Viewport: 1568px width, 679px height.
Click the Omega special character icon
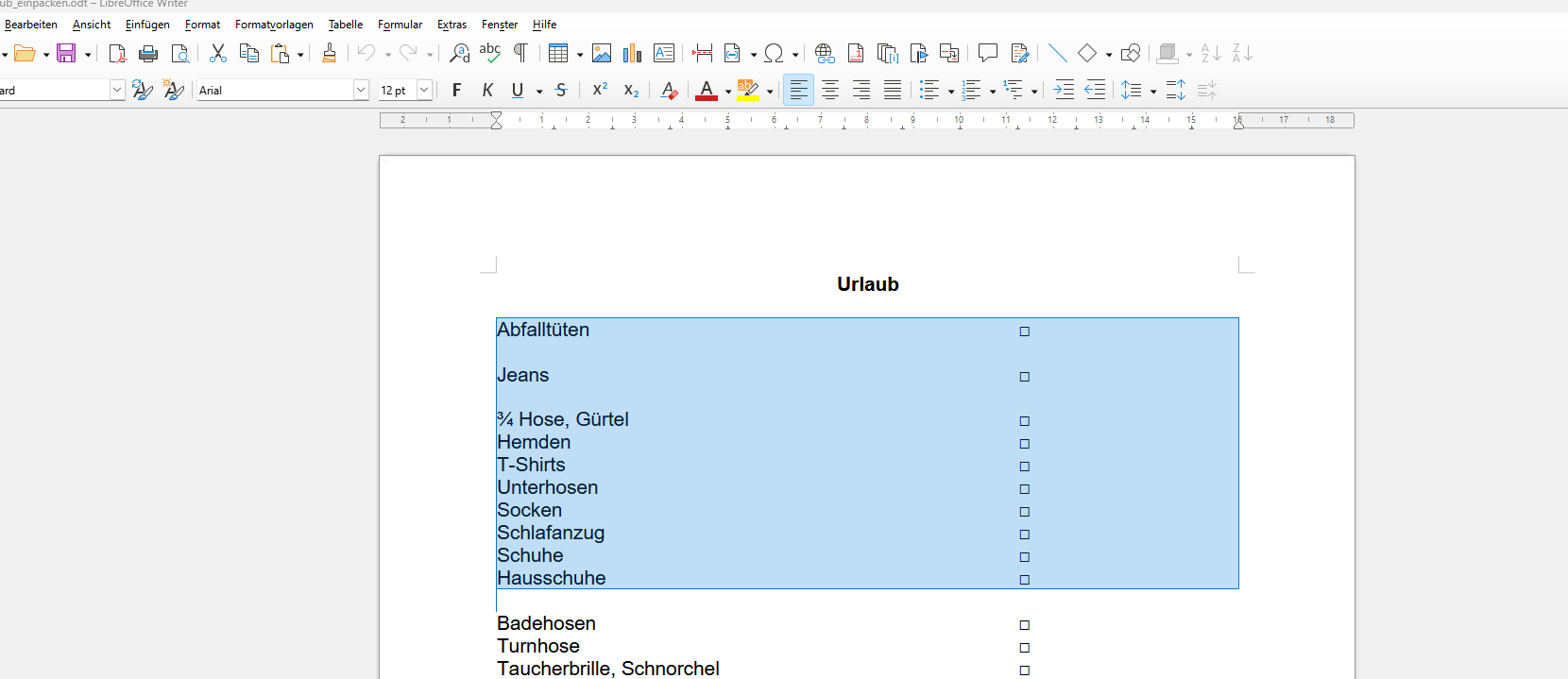[x=774, y=54]
